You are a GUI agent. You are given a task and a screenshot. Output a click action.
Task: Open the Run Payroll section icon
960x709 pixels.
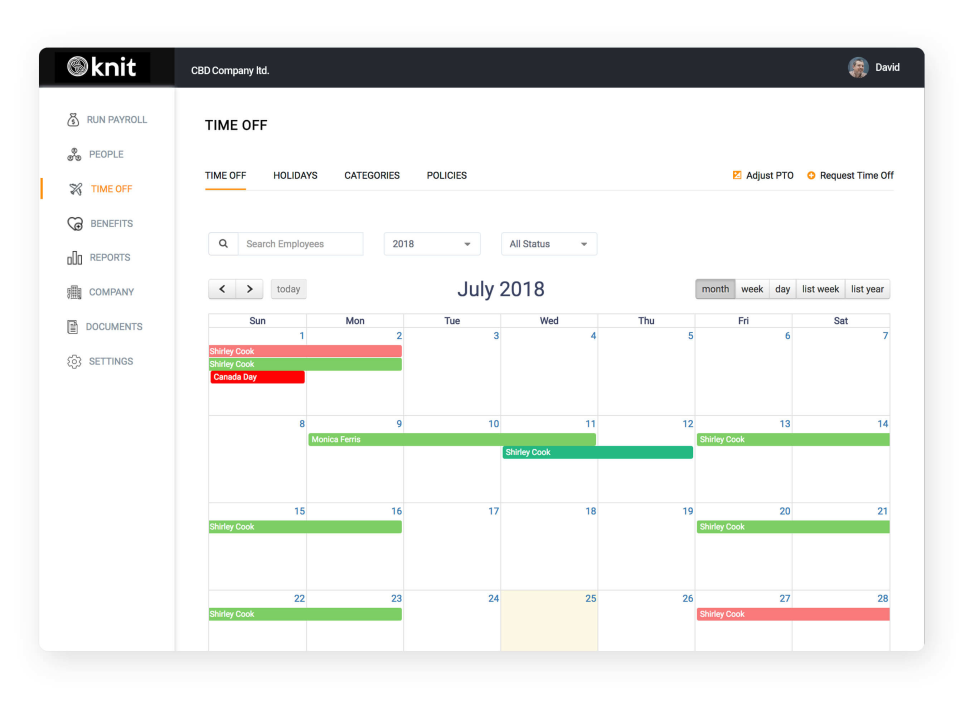tap(74, 119)
